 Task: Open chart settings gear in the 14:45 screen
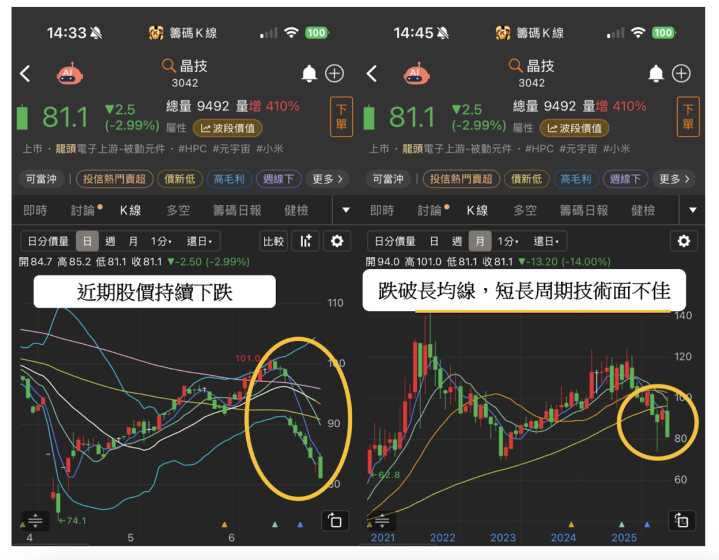click(684, 241)
